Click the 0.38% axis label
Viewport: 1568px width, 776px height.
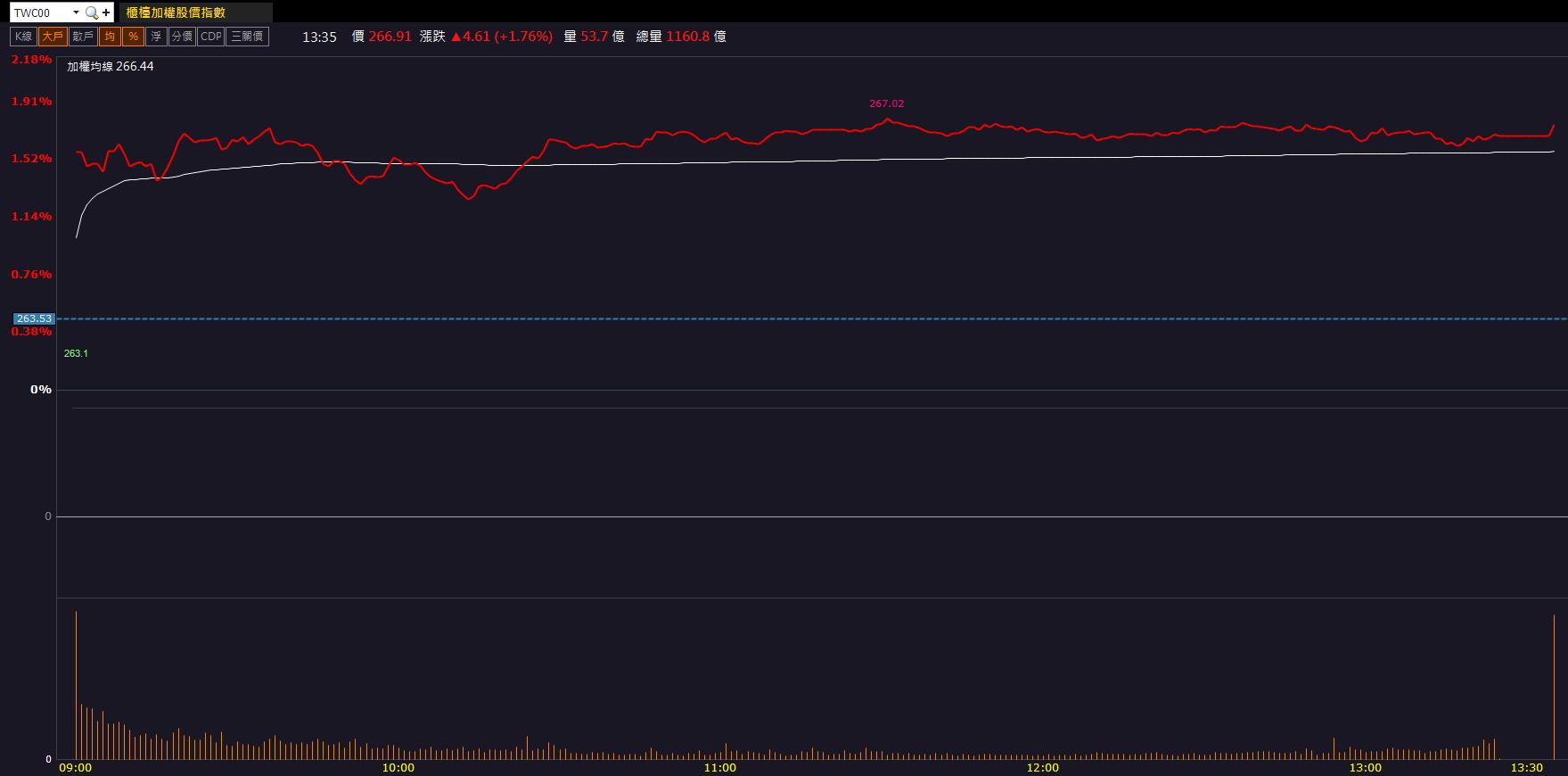31,332
